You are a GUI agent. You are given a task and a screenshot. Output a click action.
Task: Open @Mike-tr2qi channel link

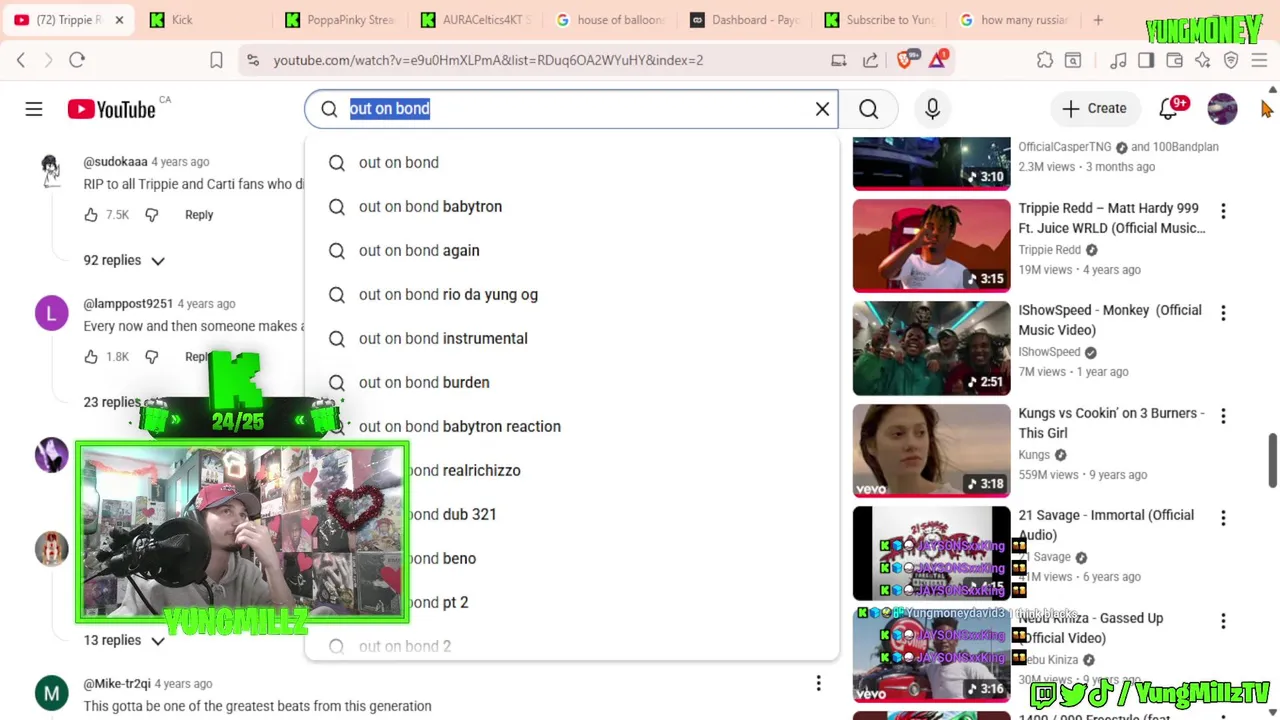pyautogui.click(x=117, y=683)
